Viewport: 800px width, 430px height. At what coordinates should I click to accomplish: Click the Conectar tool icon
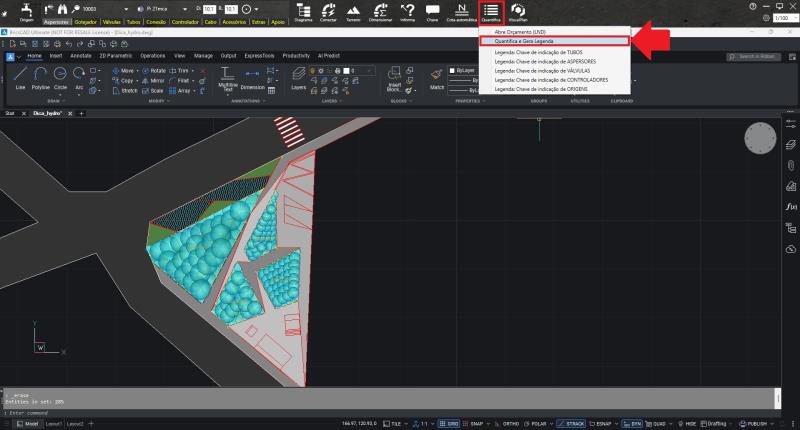coord(328,10)
